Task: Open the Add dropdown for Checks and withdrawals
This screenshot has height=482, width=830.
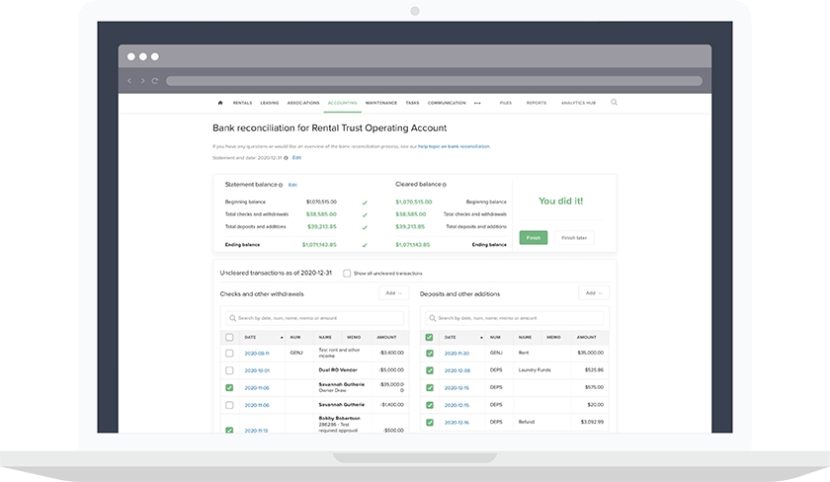Action: [394, 293]
